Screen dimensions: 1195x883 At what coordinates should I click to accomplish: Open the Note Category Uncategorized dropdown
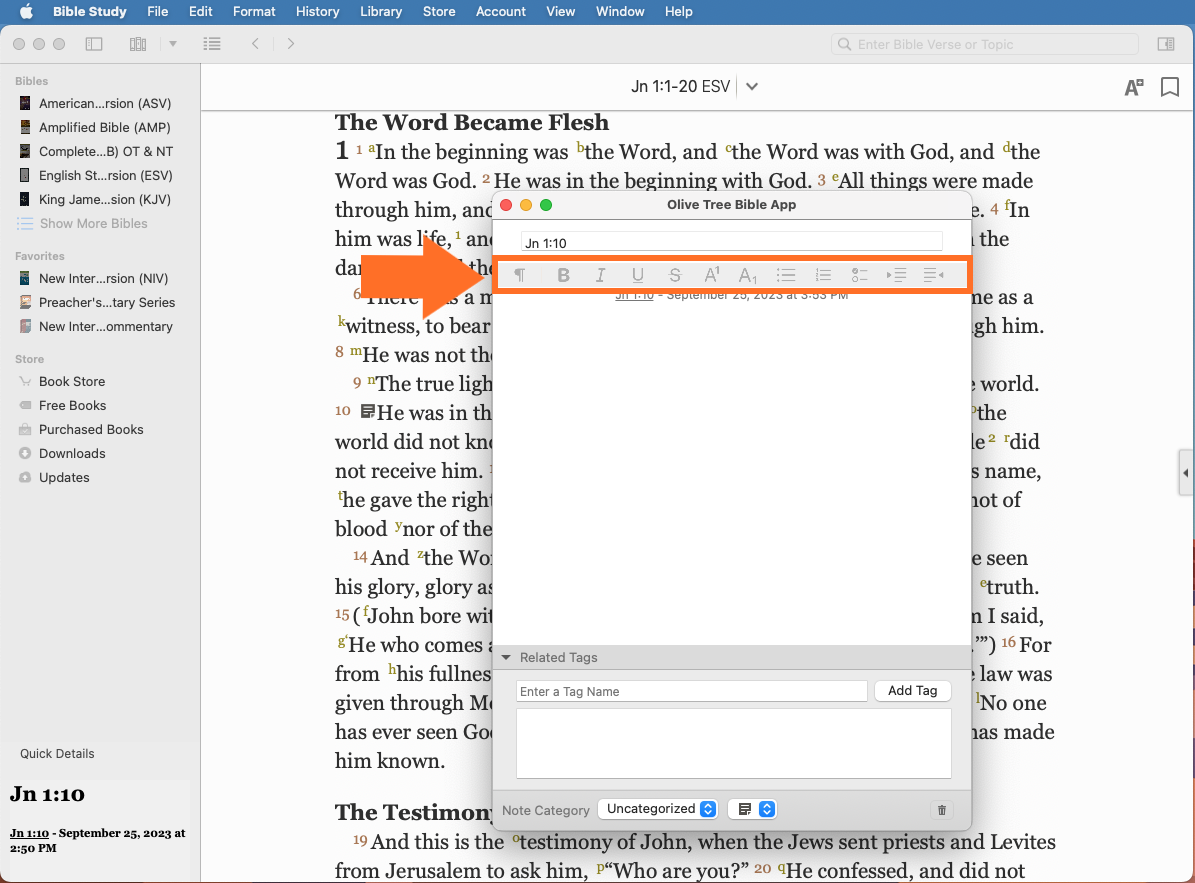click(x=660, y=809)
